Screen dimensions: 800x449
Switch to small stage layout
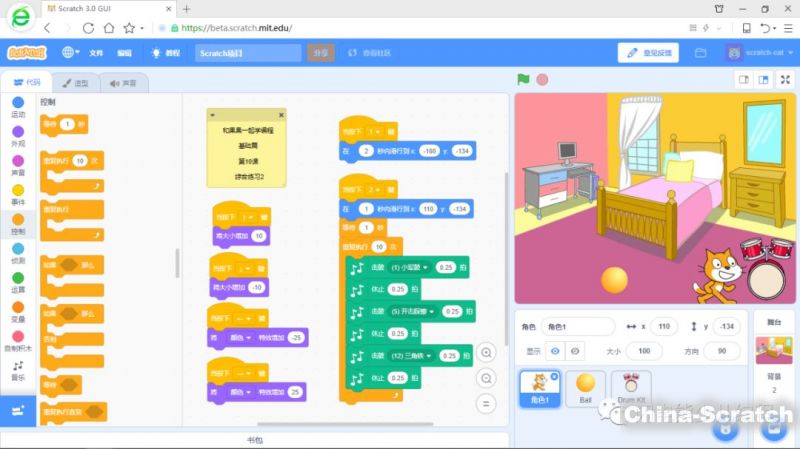pos(743,79)
